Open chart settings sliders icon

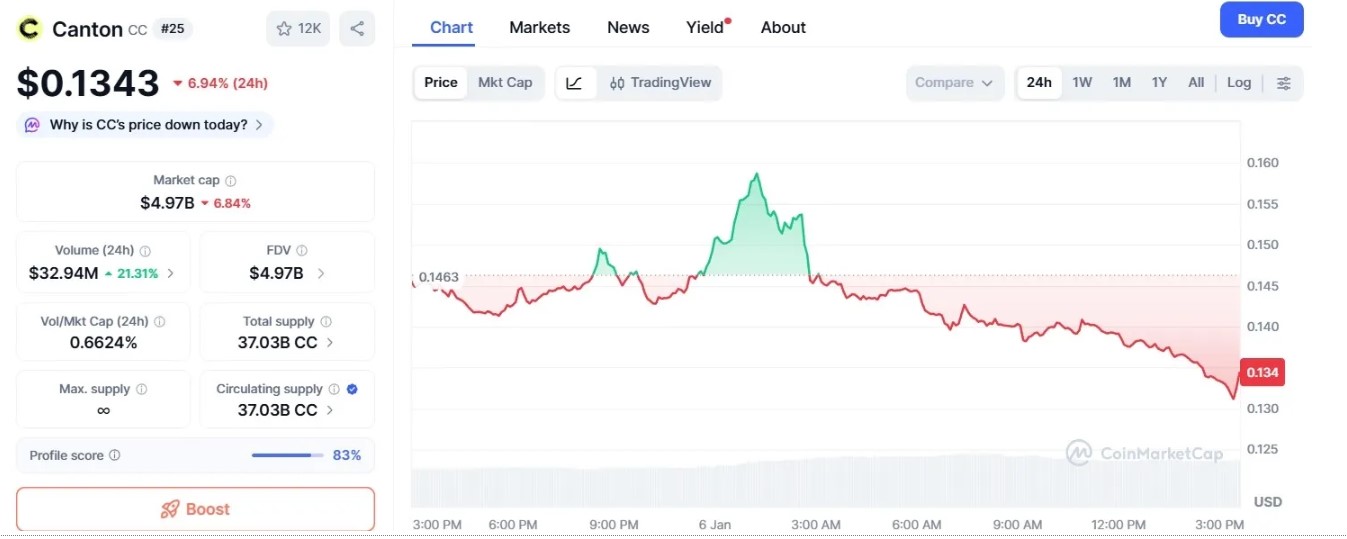point(1284,83)
